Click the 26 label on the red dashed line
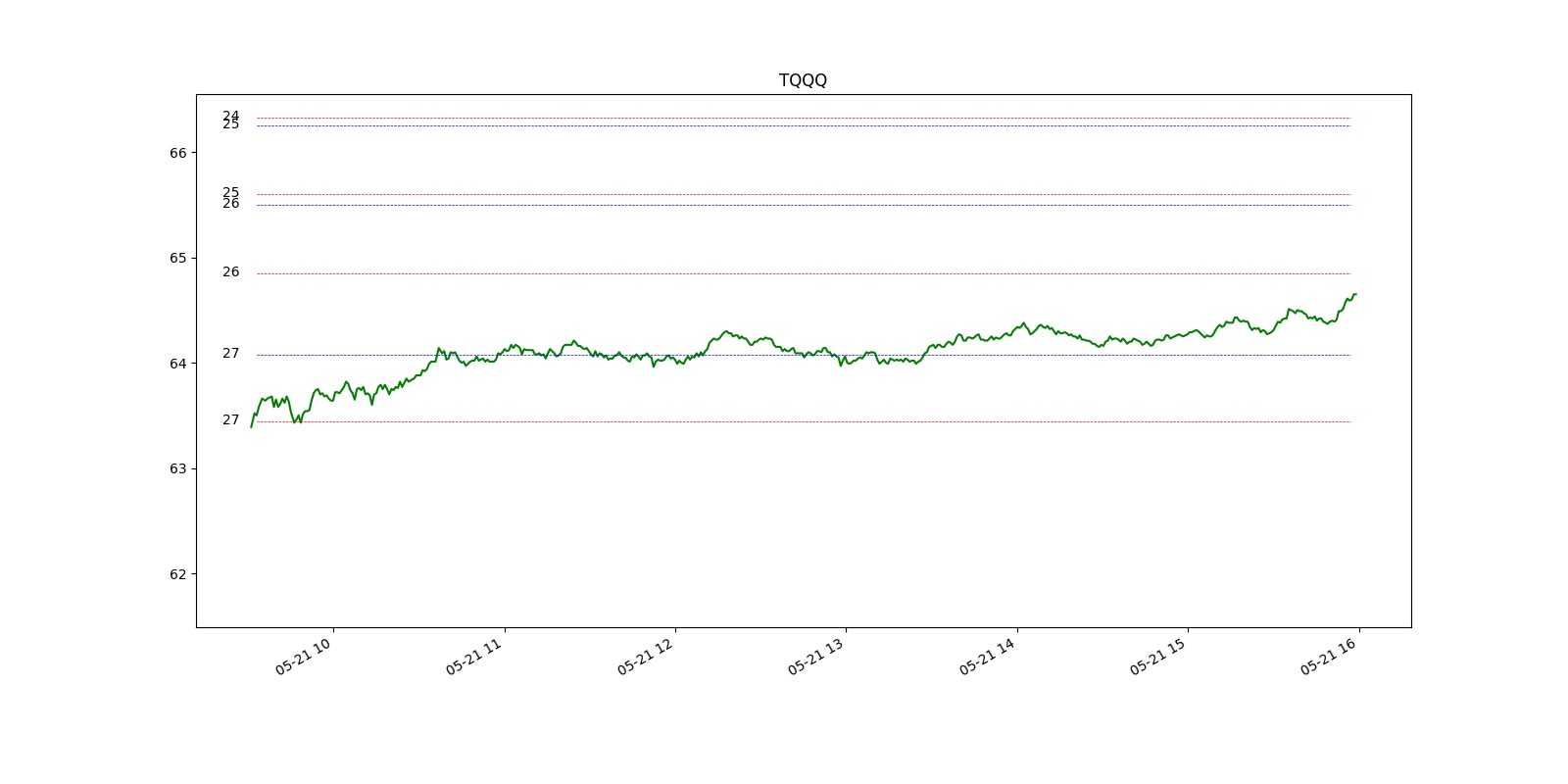This screenshot has width=1568, height=784. point(230,271)
